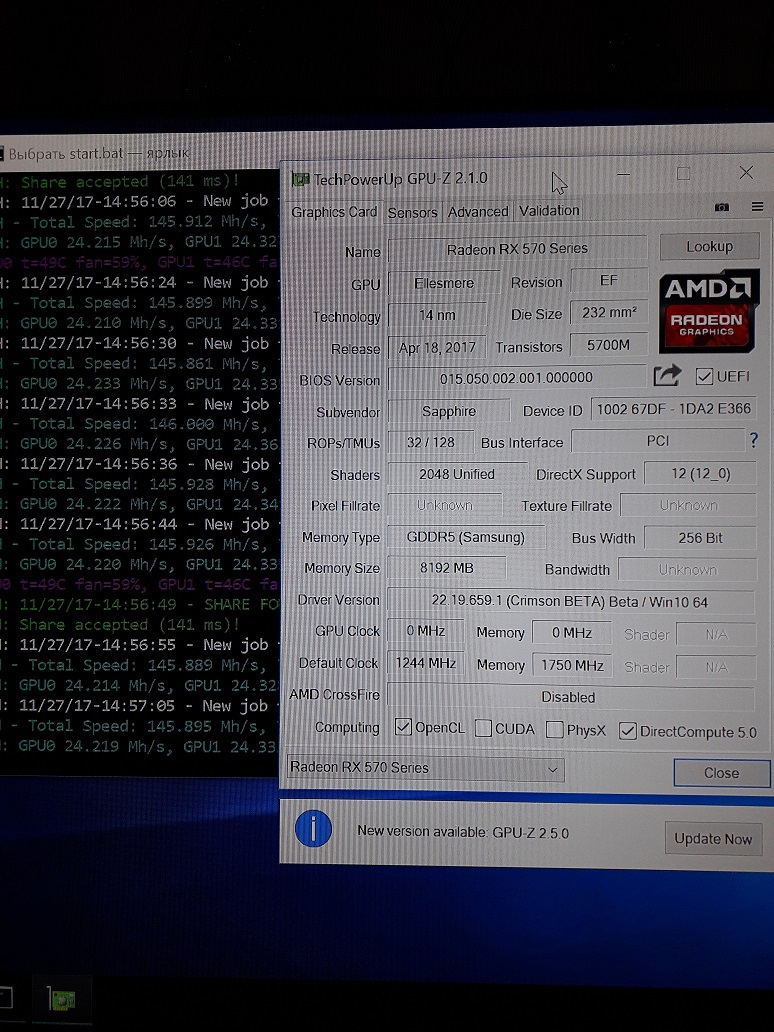Click the Bus Width field 256 Bit
Screen dimensions: 774x1032
tap(700, 538)
